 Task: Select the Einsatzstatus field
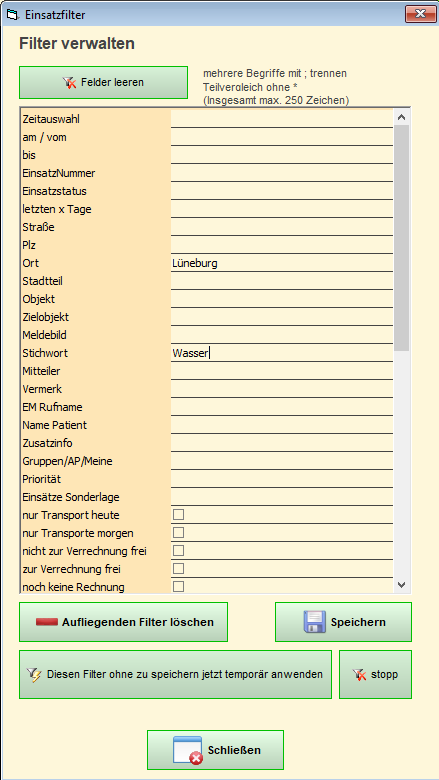point(282,191)
